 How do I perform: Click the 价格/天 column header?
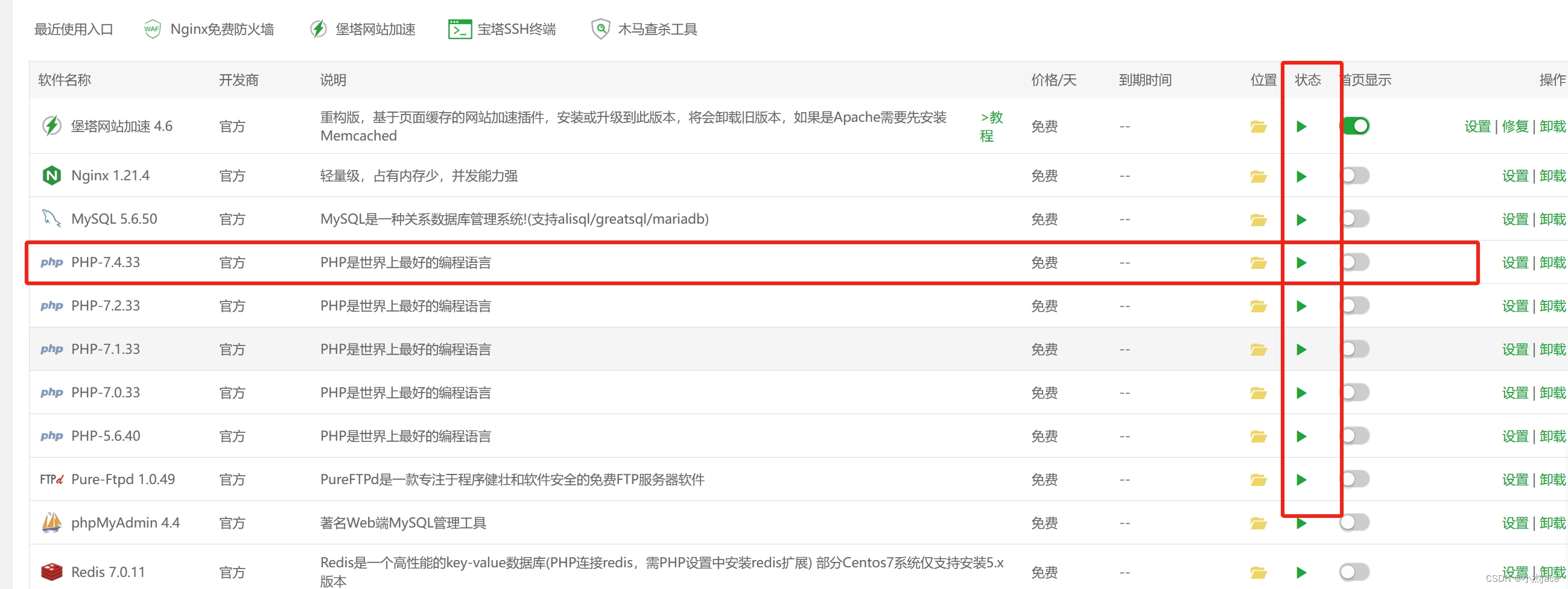click(x=1053, y=80)
